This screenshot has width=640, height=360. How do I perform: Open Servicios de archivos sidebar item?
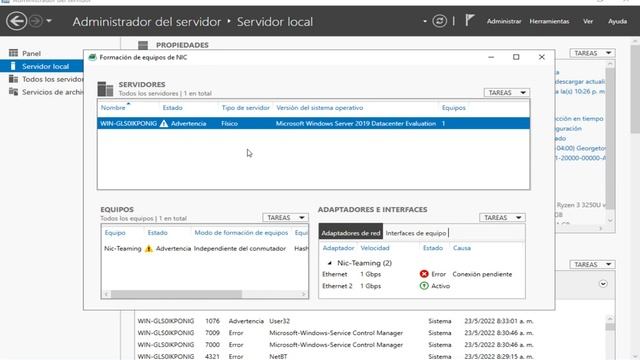[x=52, y=92]
